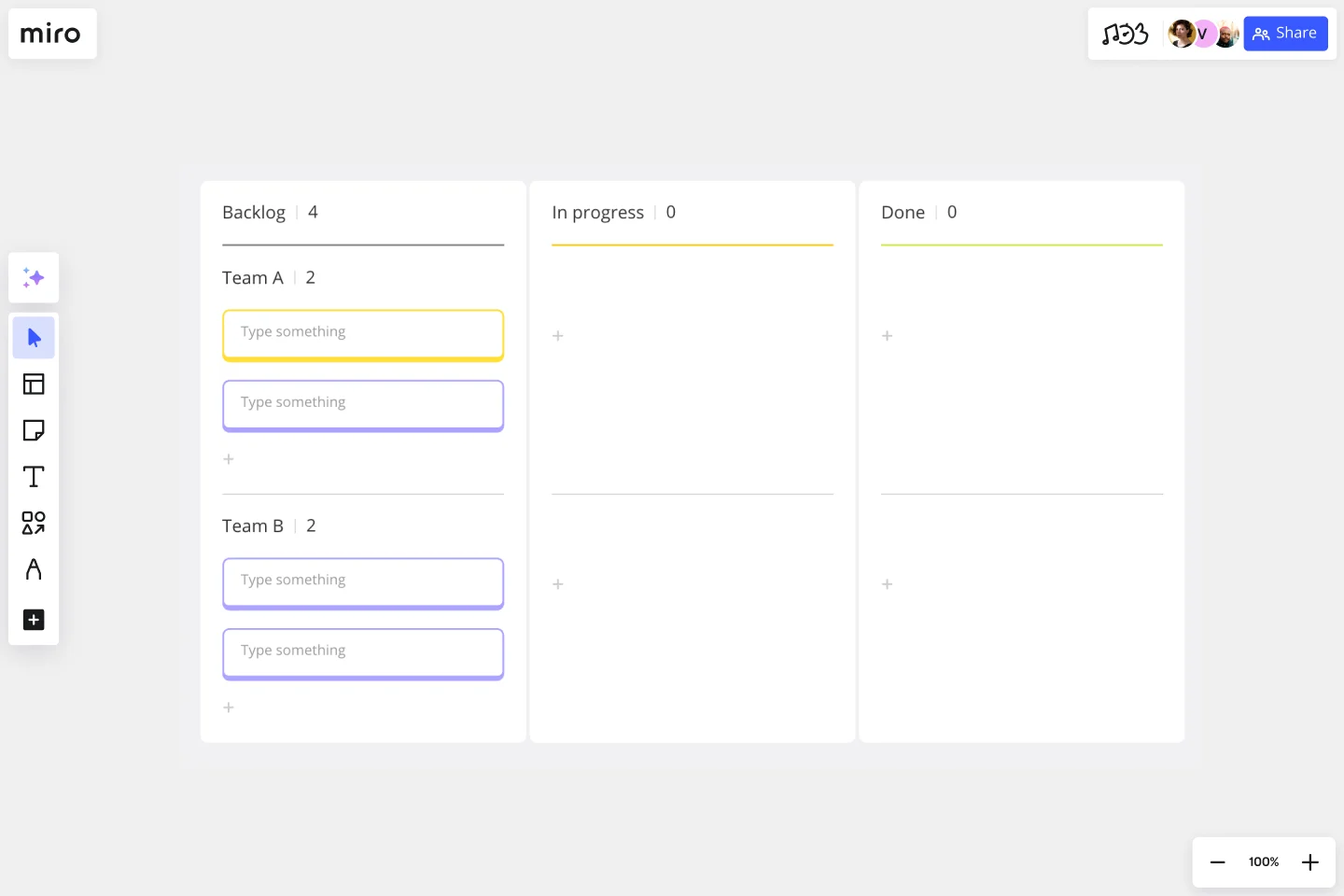This screenshot has width=1344, height=896.
Task: Add a card under Team A backlog
Action: click(229, 459)
